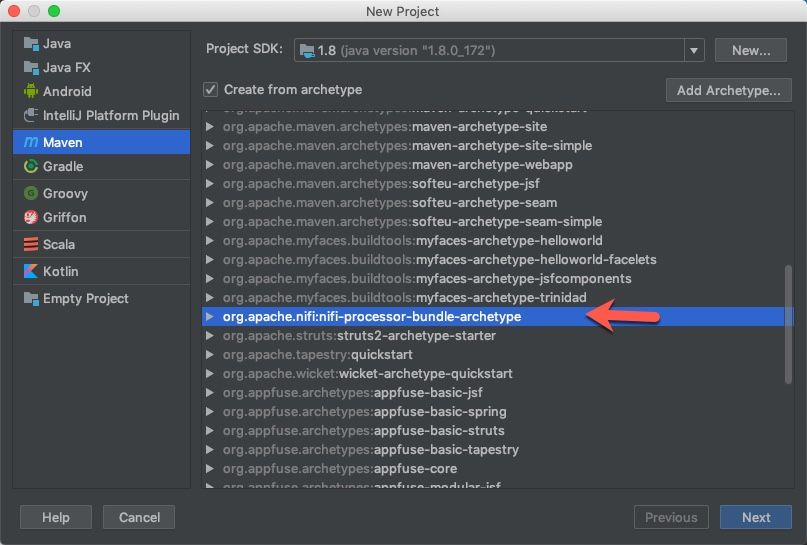The width and height of the screenshot is (807, 545).
Task: Expand the struts2-archetype-starter node
Action: coord(209,336)
